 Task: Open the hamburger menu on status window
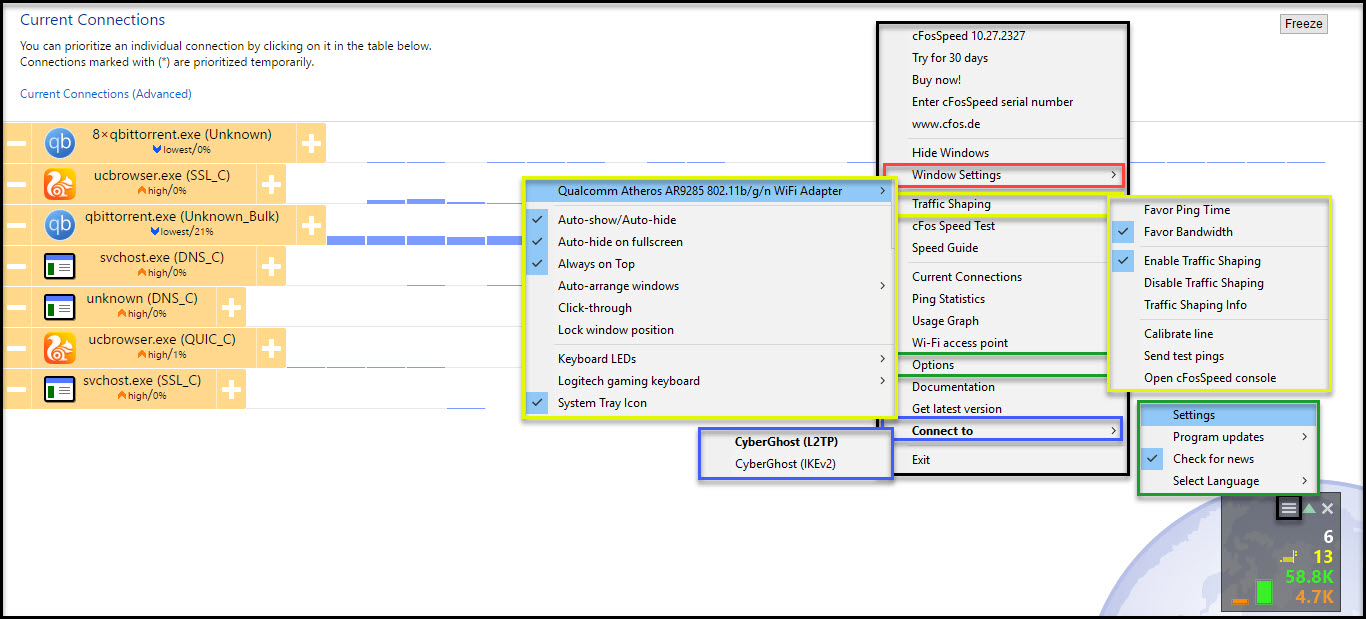click(x=1289, y=509)
